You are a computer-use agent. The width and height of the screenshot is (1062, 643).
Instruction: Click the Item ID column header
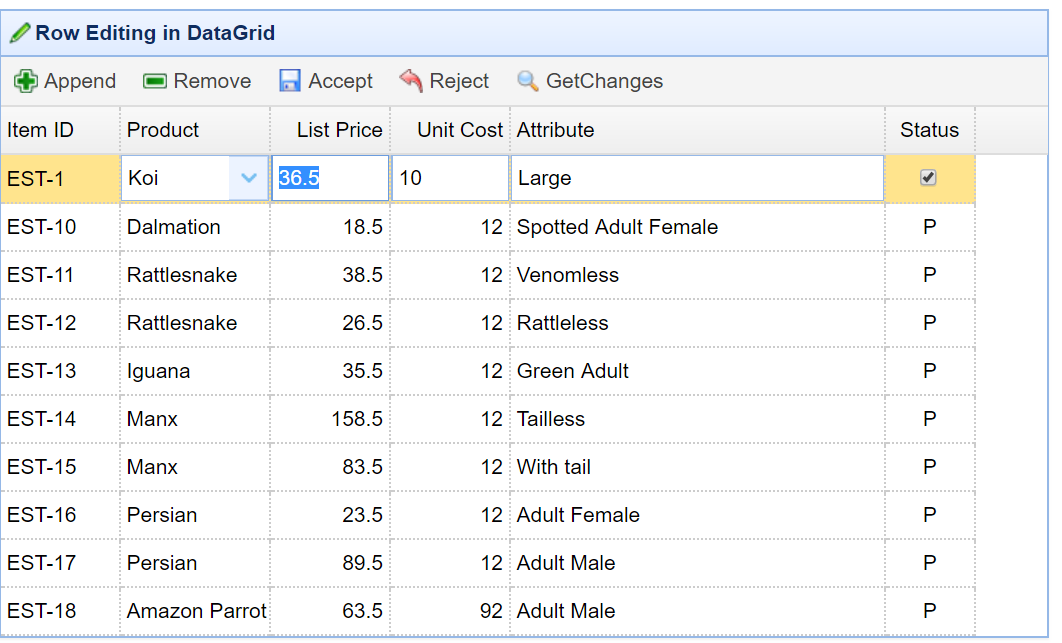point(41,130)
